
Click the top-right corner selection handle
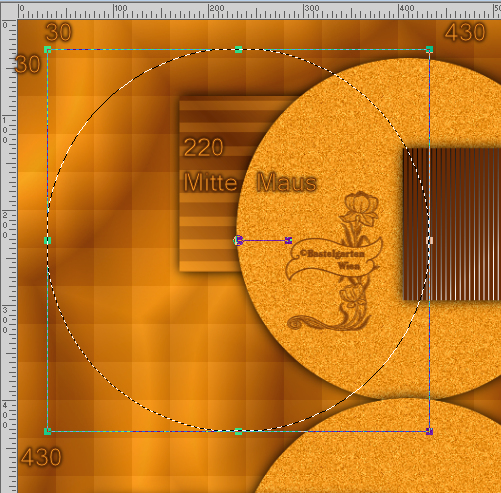429,50
